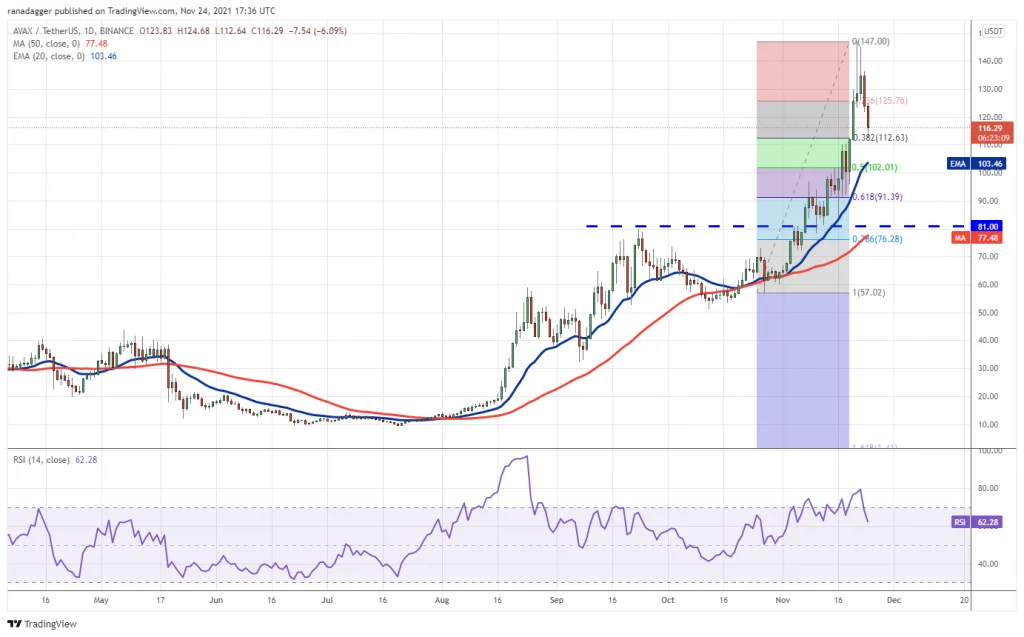This screenshot has height=637, width=1024.
Task: Select the green Fibonacci retracement zone
Action: [x=800, y=153]
